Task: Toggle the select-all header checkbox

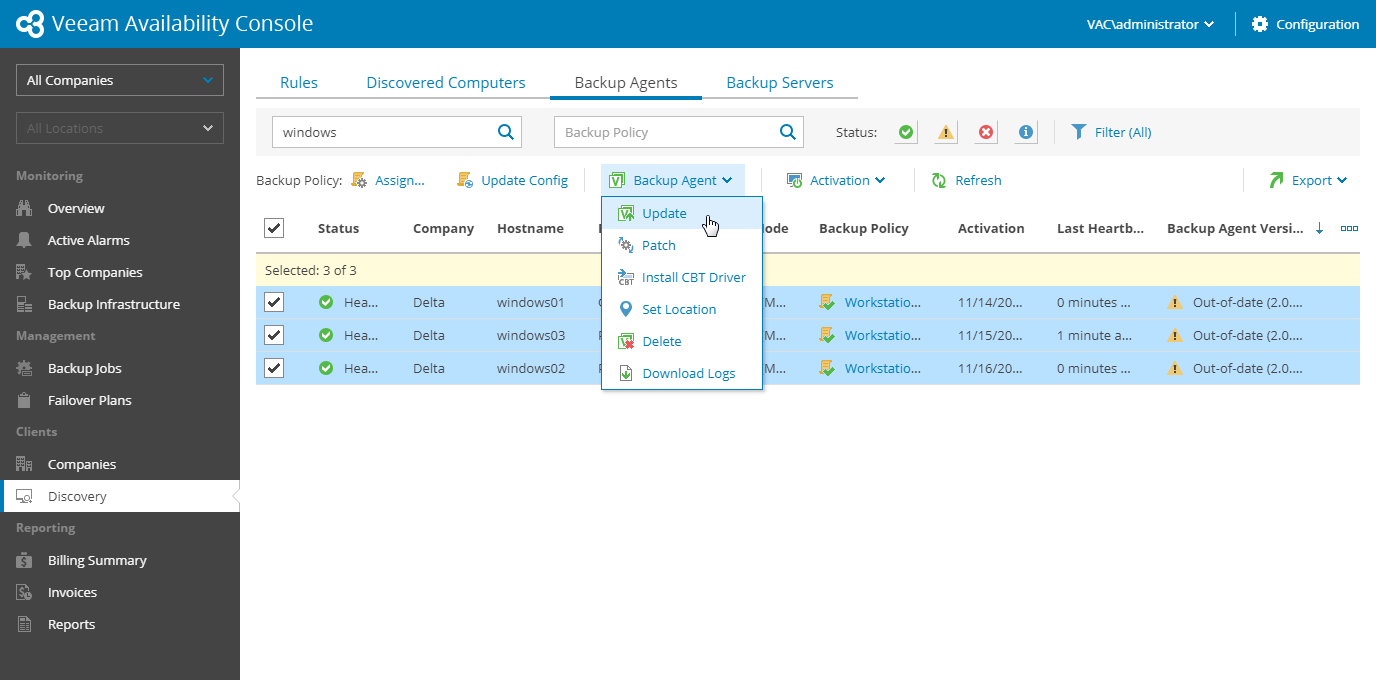Action: (x=274, y=228)
